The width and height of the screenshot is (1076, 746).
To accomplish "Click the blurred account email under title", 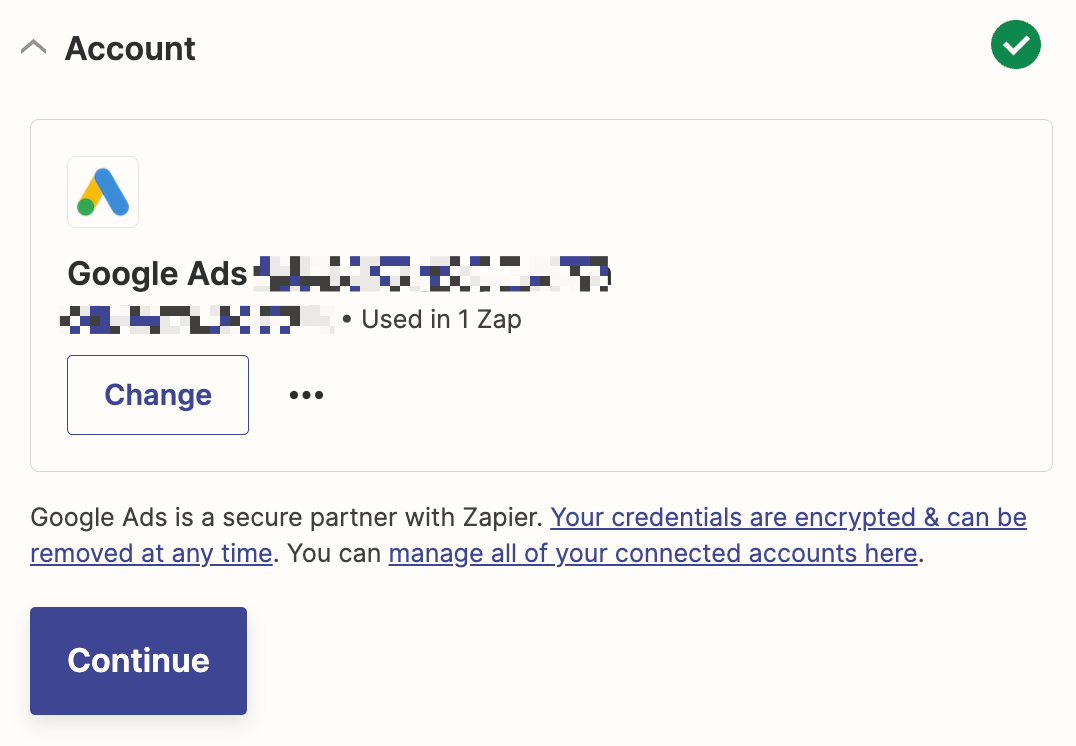I will coord(197,320).
